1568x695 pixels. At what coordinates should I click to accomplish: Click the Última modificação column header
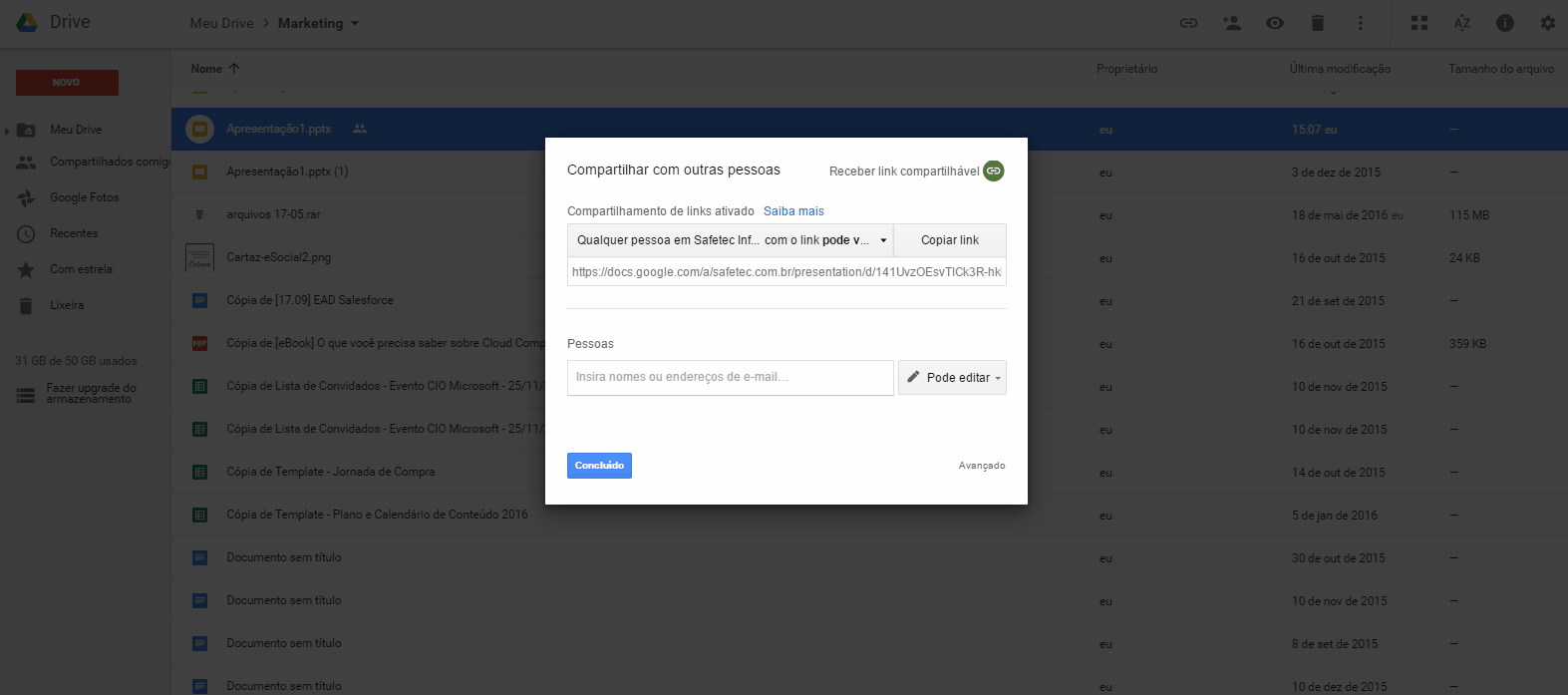[1340, 69]
